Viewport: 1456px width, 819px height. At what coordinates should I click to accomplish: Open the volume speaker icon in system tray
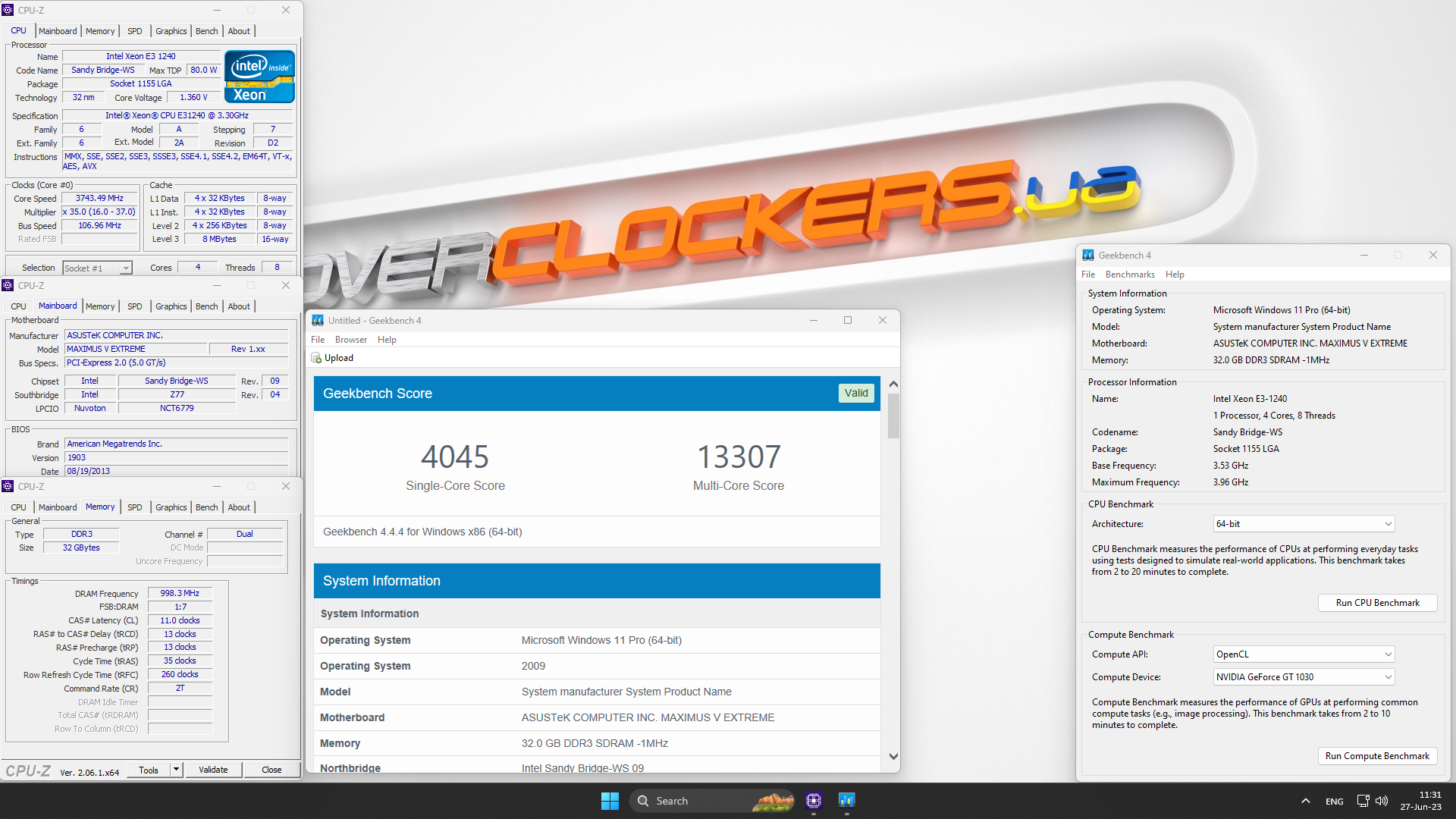[x=1382, y=801]
